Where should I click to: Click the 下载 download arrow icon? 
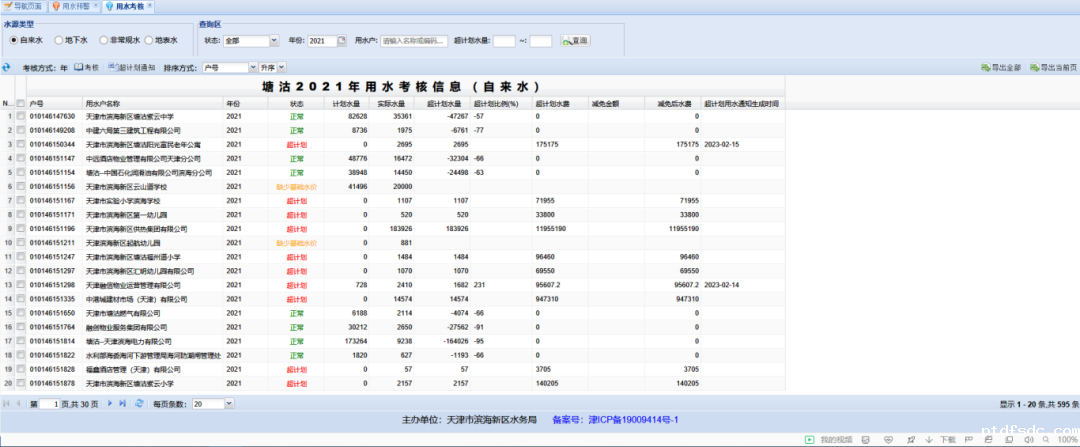tap(928, 439)
